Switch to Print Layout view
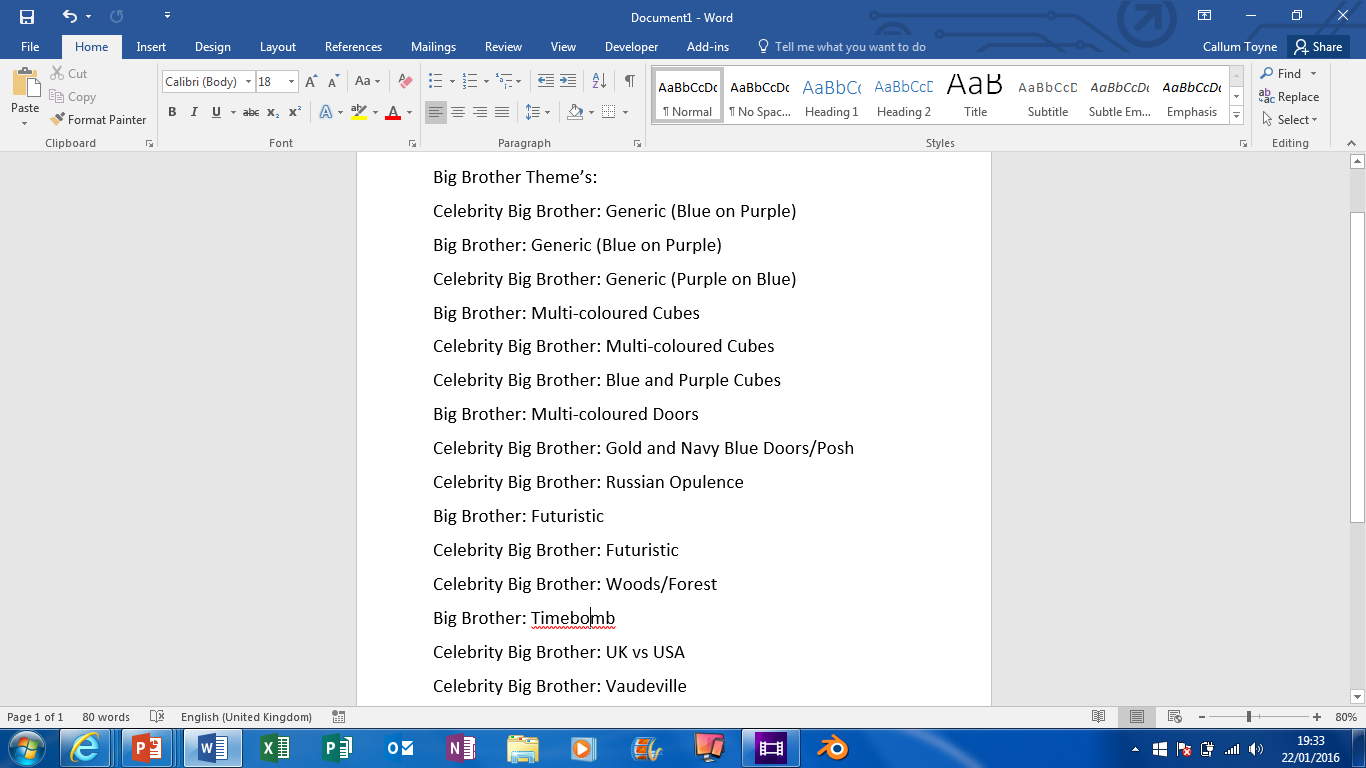1366x768 pixels. 1137,717
